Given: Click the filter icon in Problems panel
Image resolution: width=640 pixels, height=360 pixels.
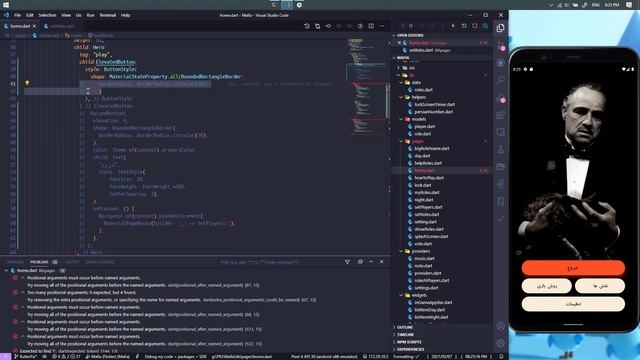Looking at the screenshot, I should click(x=347, y=262).
